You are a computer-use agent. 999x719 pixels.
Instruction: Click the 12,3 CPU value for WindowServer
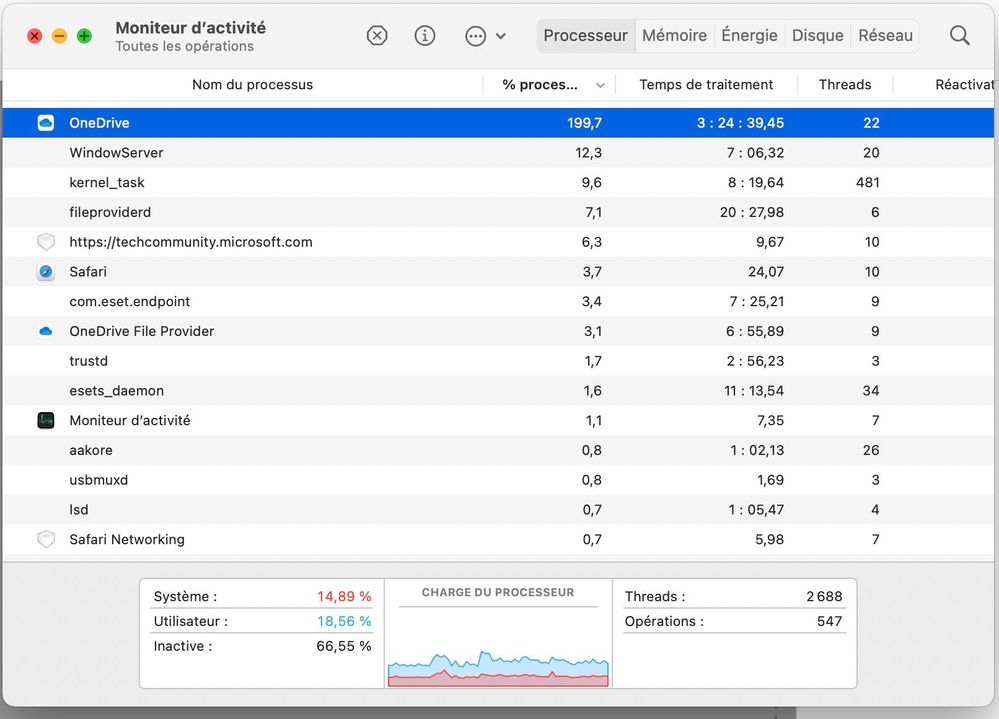(x=589, y=153)
